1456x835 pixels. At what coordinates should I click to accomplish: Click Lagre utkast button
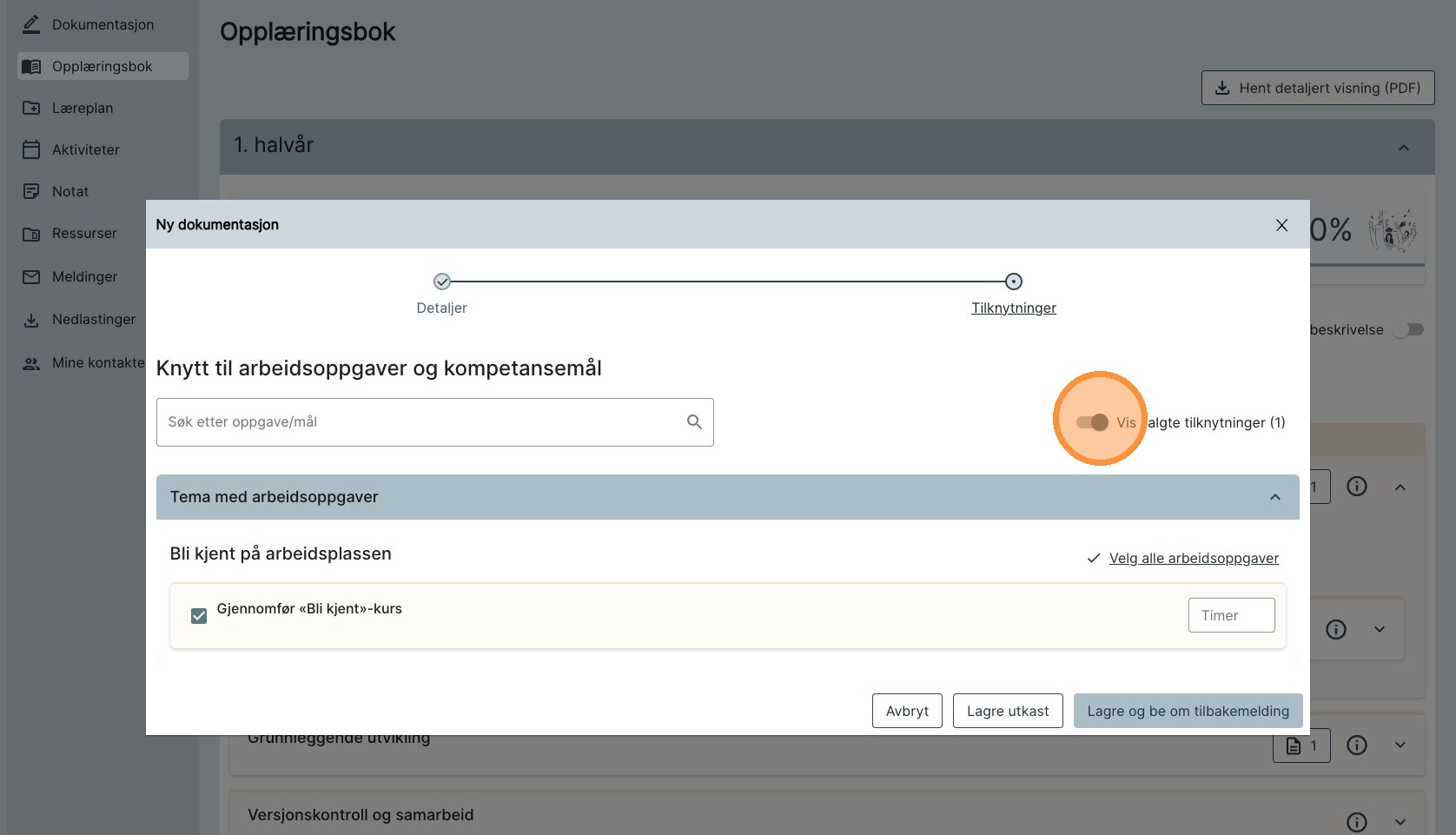1007,711
